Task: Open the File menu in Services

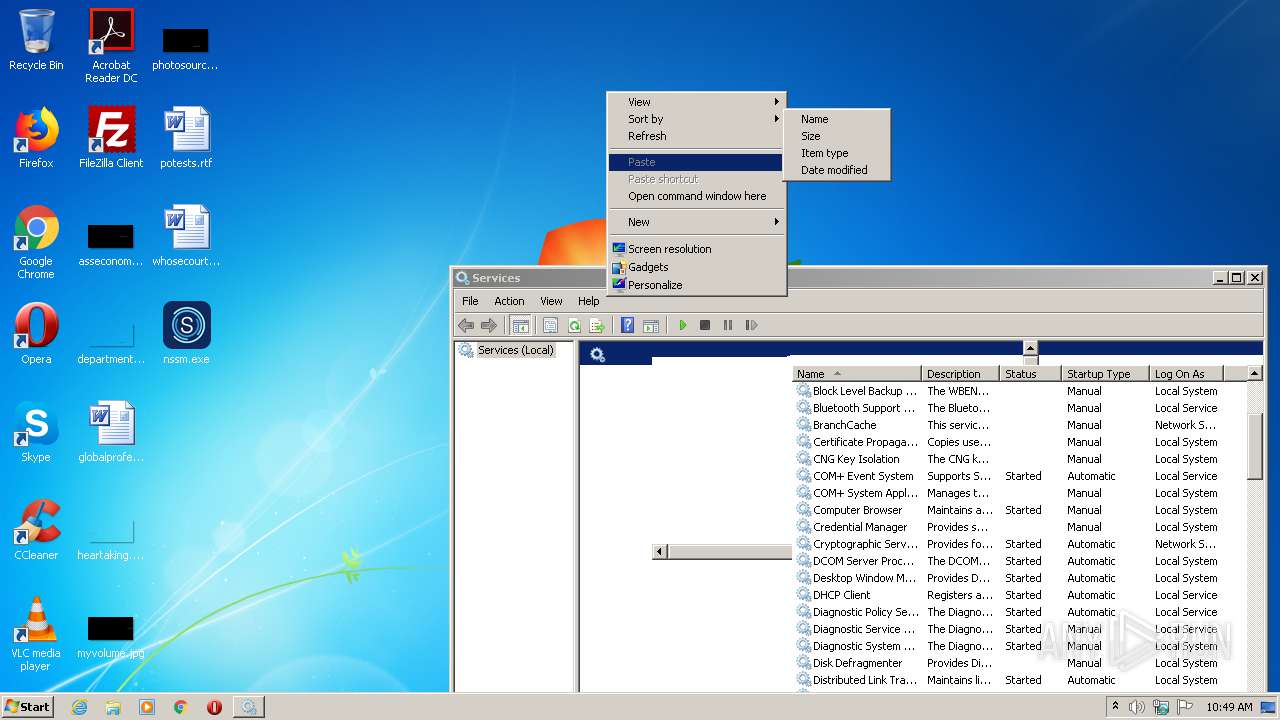Action: (470, 301)
